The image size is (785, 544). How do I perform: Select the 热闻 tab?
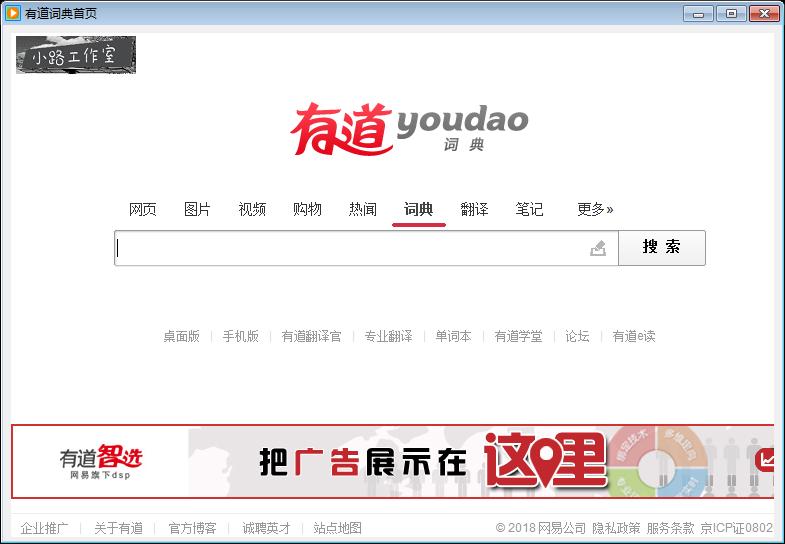[x=362, y=209]
